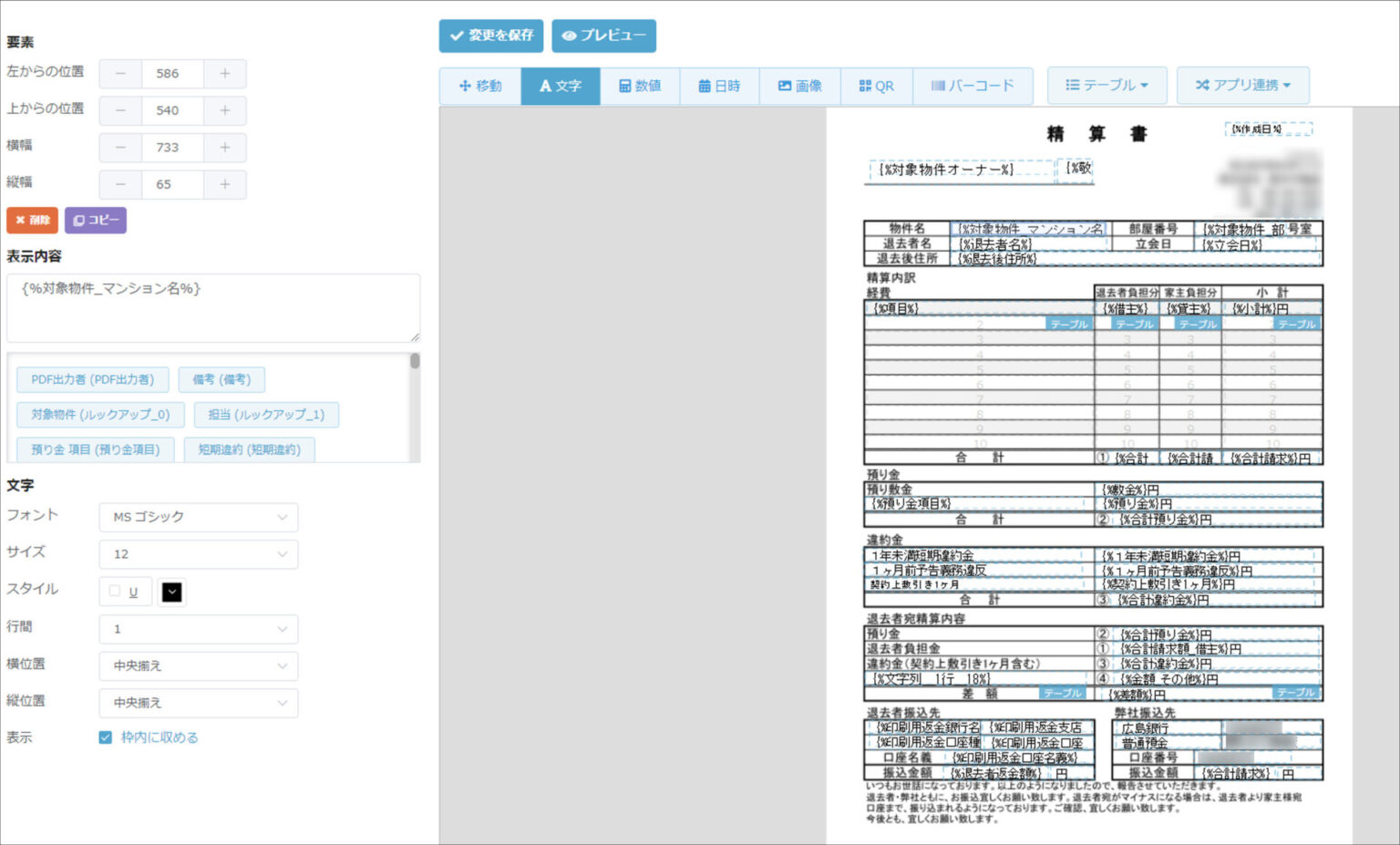The height and width of the screenshot is (845, 1400).
Task: Open the プレビュー preview
Action: click(x=603, y=36)
